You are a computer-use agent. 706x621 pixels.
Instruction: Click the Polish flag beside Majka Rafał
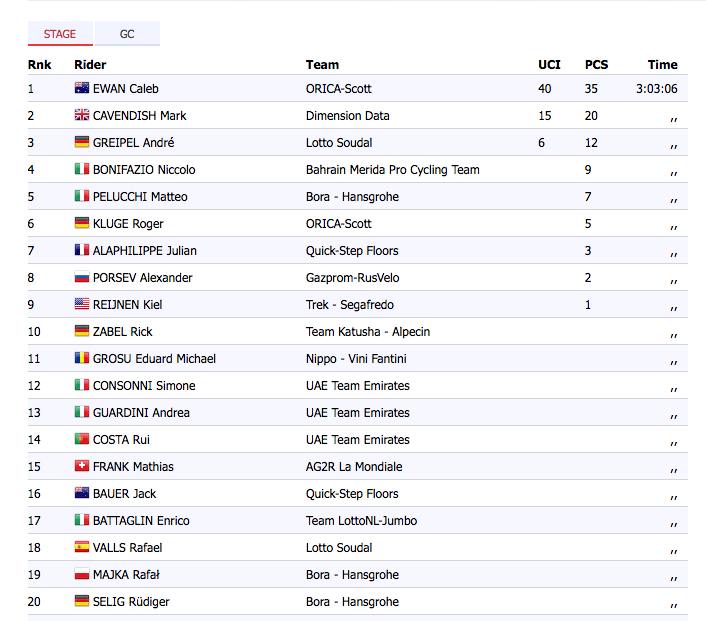click(82, 575)
